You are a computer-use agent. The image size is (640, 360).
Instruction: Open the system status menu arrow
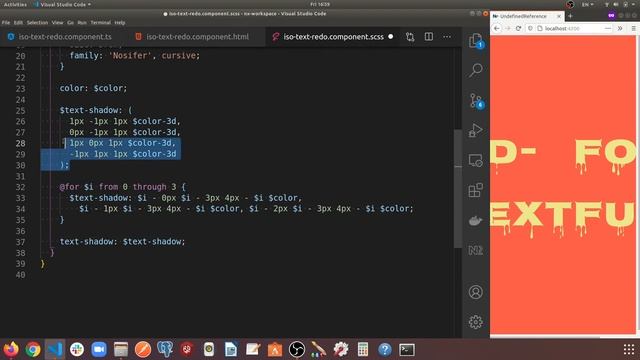[x=634, y=4]
